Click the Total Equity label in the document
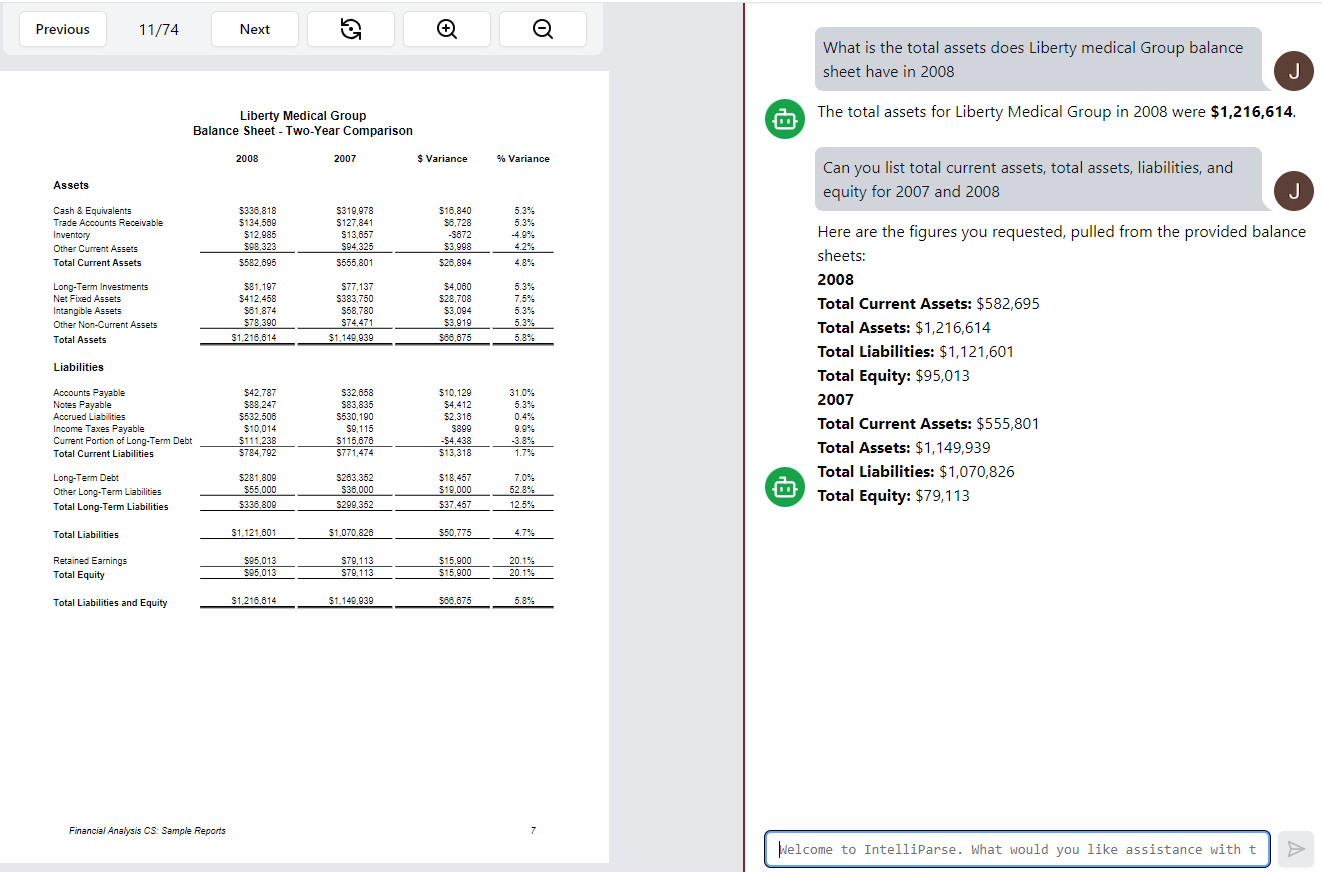Viewport: 1322px width, 872px height. pyautogui.click(x=79, y=575)
